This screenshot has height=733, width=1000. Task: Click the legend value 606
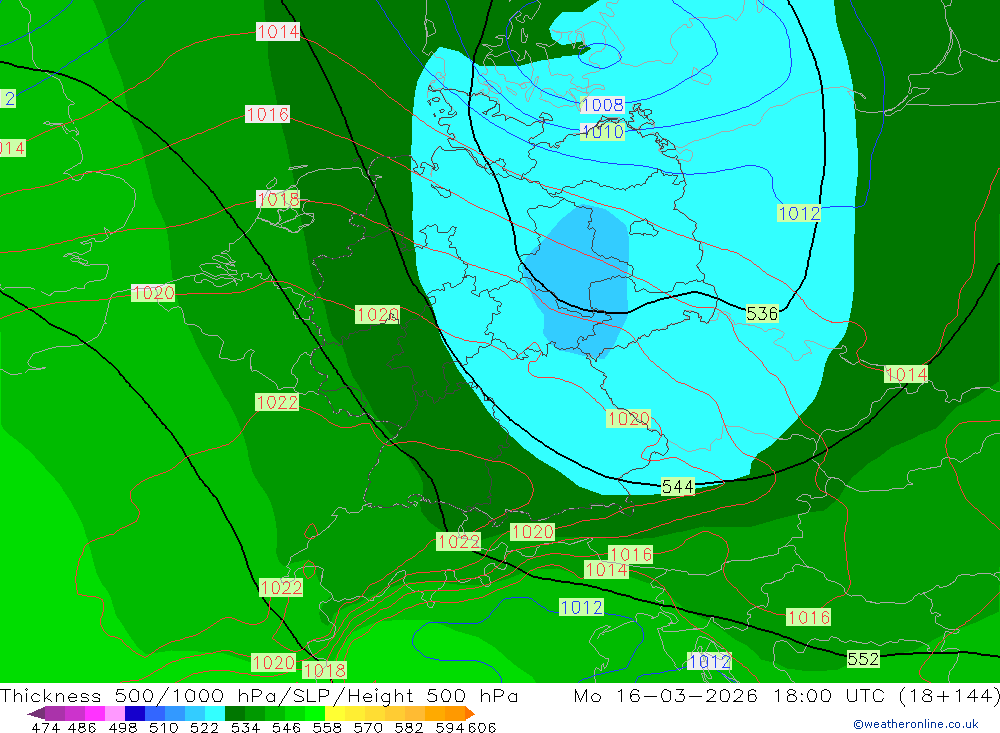[482, 728]
